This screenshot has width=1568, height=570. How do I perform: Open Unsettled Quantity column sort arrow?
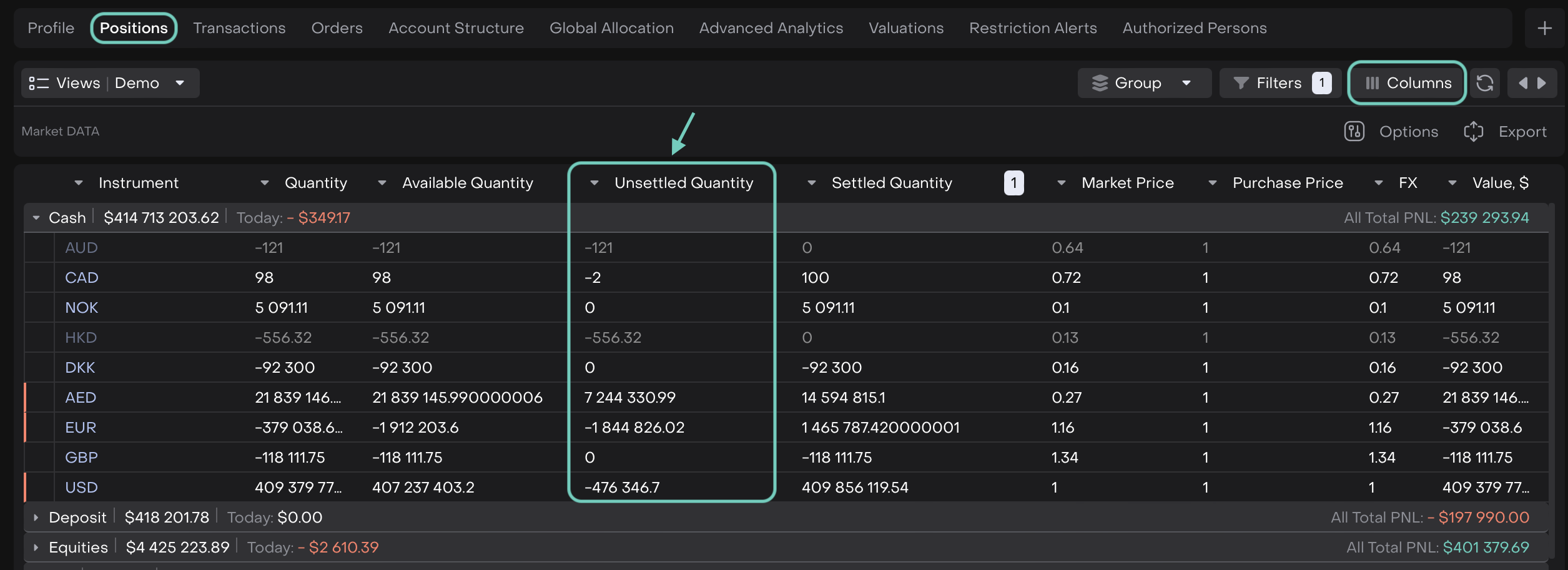click(x=594, y=183)
